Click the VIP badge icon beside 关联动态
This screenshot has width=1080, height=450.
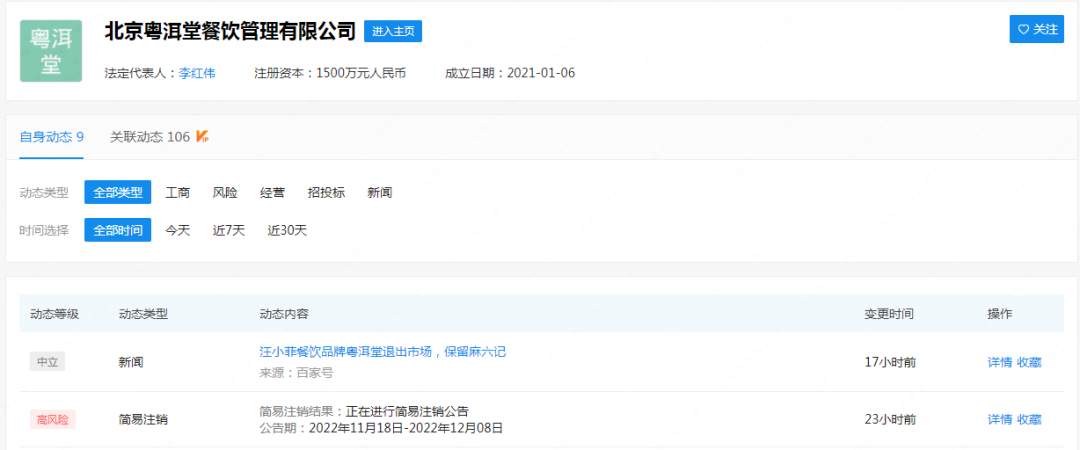[202, 136]
